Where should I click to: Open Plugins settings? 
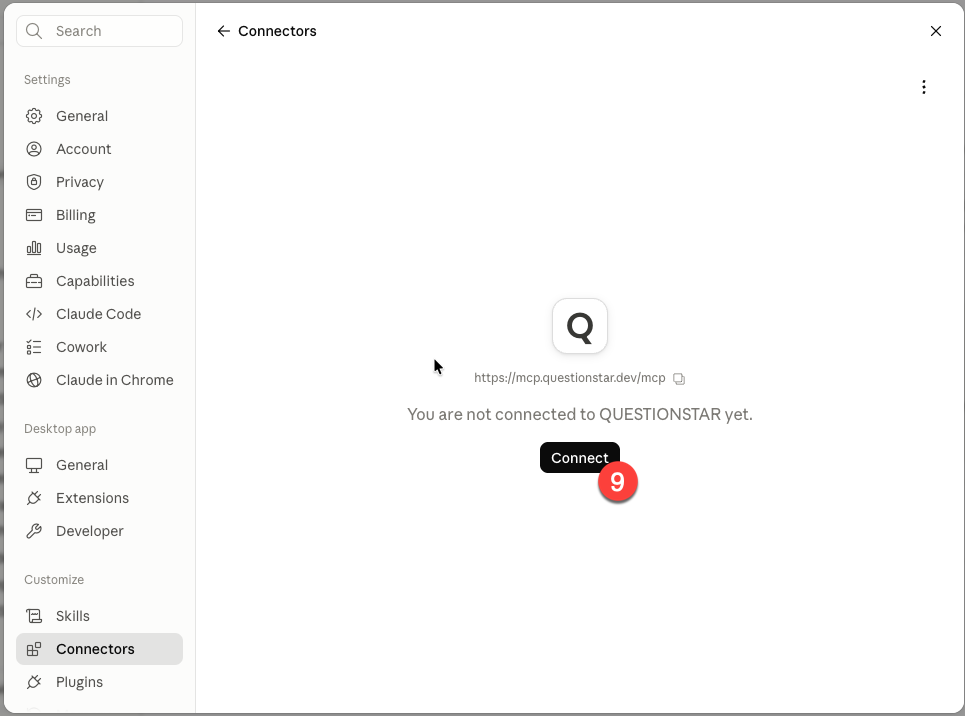(x=100, y=682)
